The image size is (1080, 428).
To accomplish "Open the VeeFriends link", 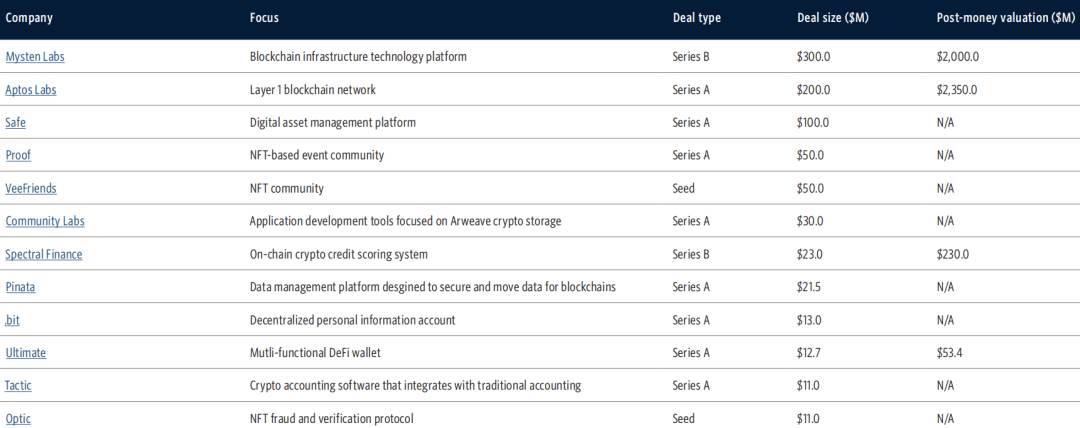I will pyautogui.click(x=31, y=189).
